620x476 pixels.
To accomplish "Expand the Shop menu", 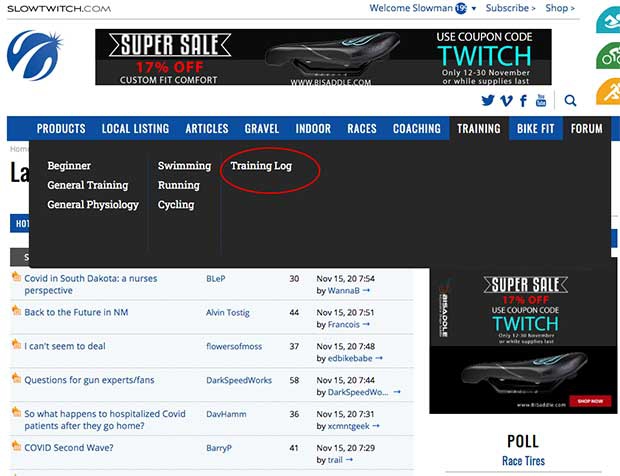I will (x=560, y=8).
